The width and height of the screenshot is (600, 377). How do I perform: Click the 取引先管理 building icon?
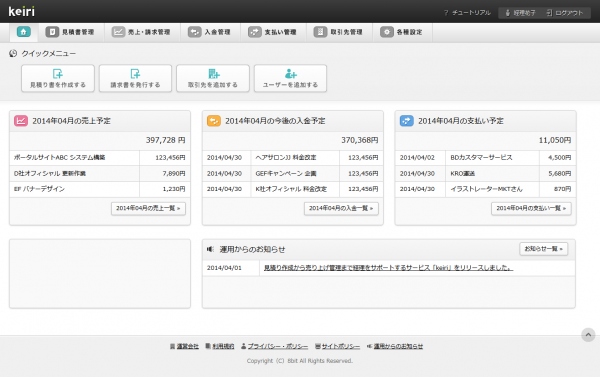320,32
